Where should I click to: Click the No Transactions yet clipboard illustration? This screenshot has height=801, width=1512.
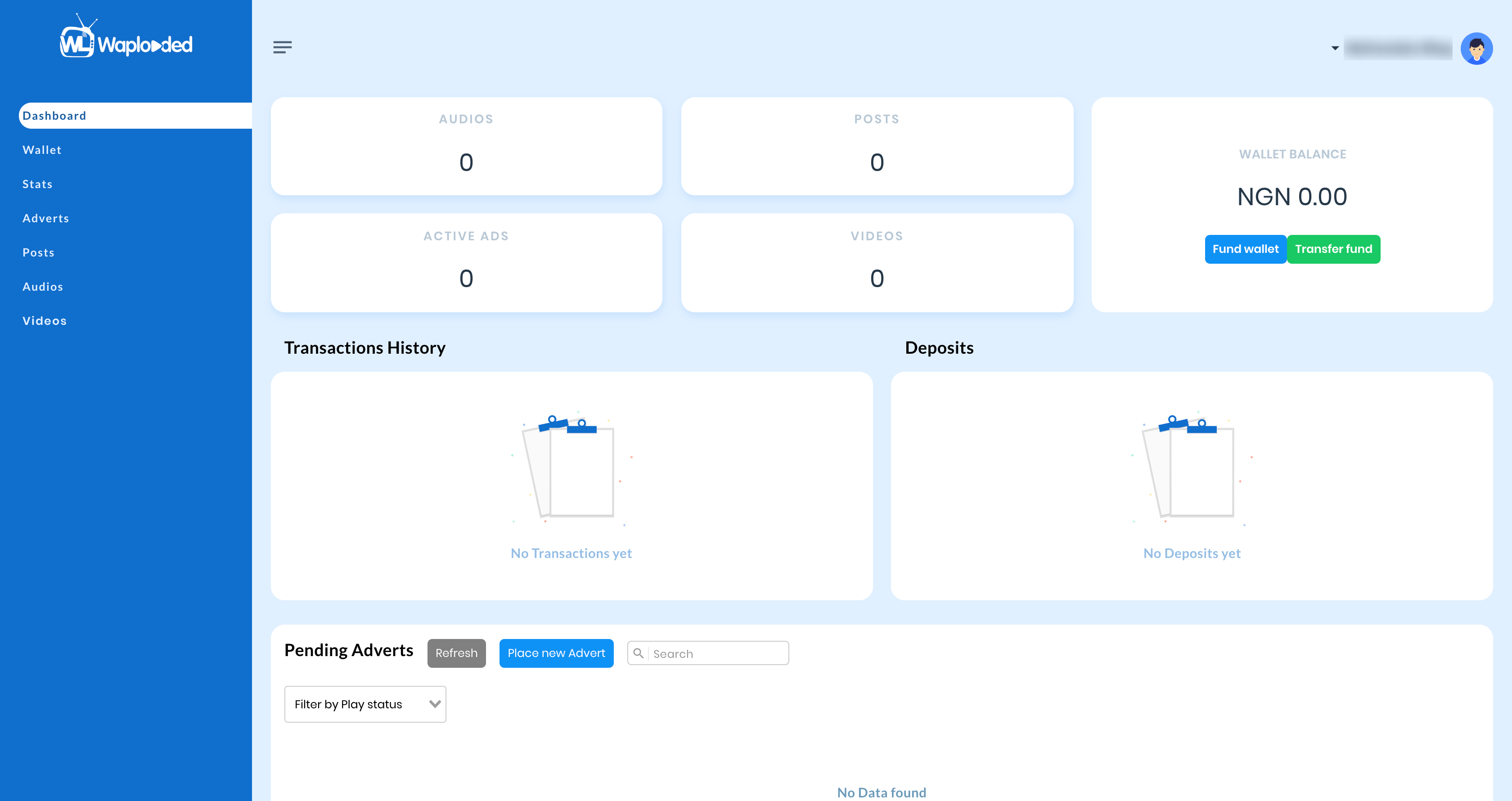tap(572, 468)
